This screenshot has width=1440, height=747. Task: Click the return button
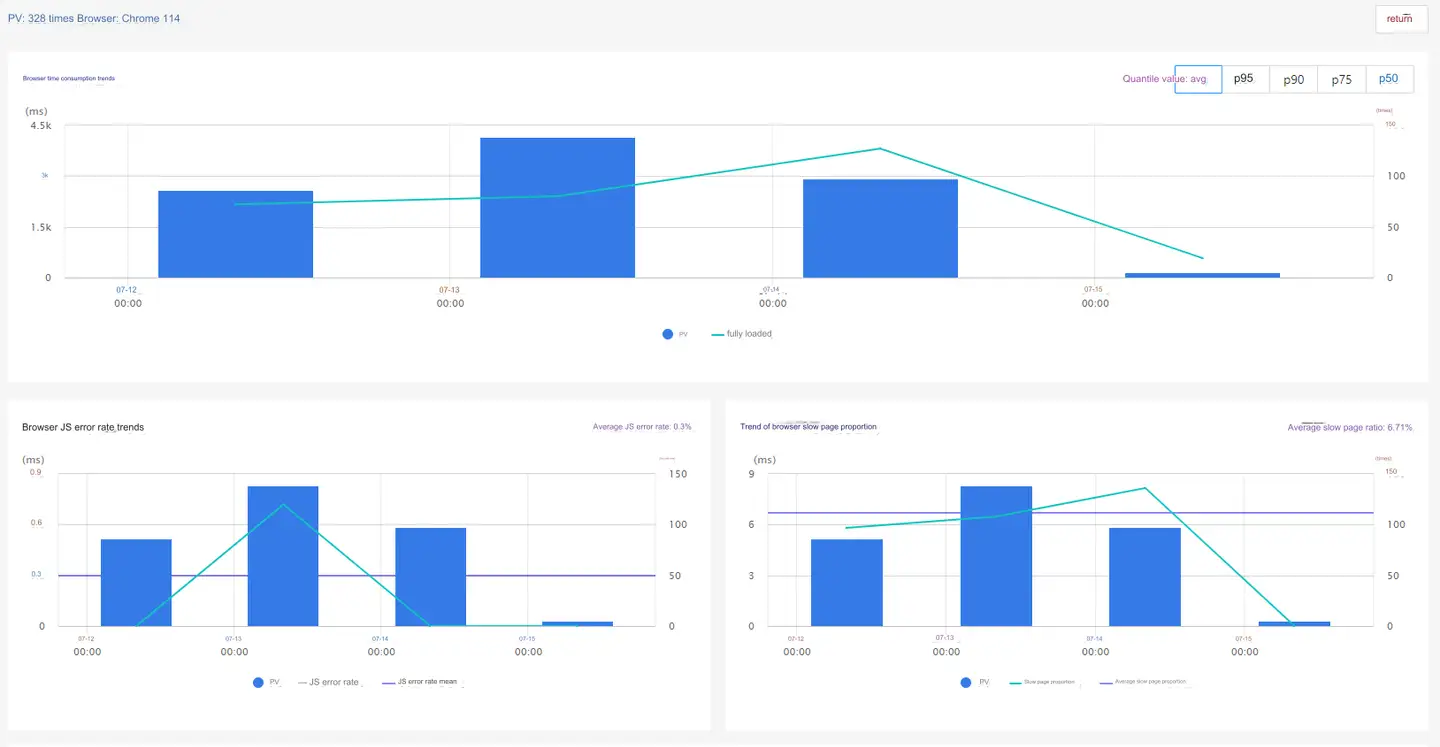click(1401, 19)
